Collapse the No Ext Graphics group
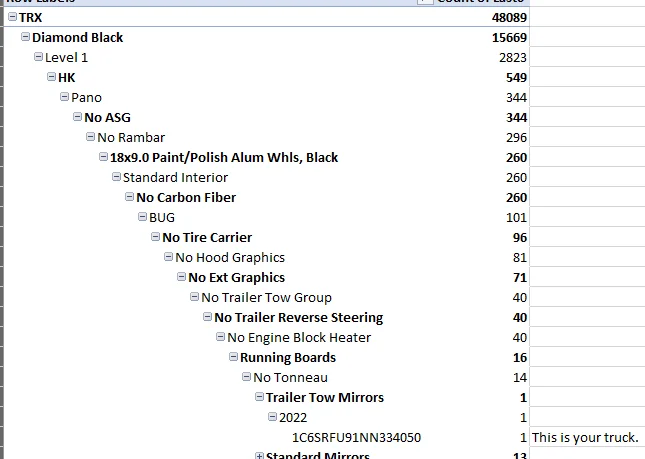Viewport: 645px width, 459px height. tap(181, 277)
